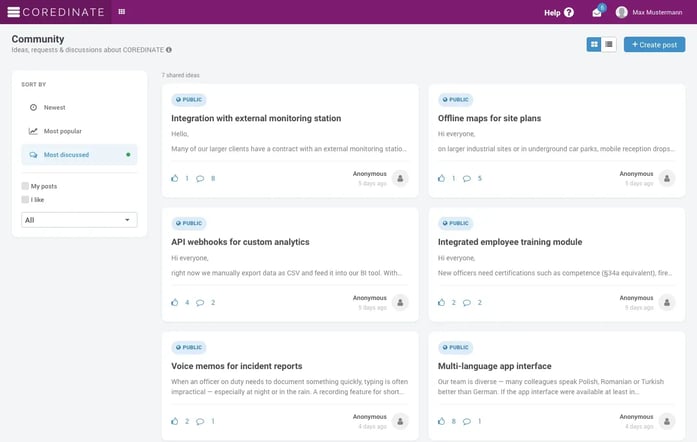The image size is (697, 442).
Task: Click the Create post button
Action: (654, 44)
